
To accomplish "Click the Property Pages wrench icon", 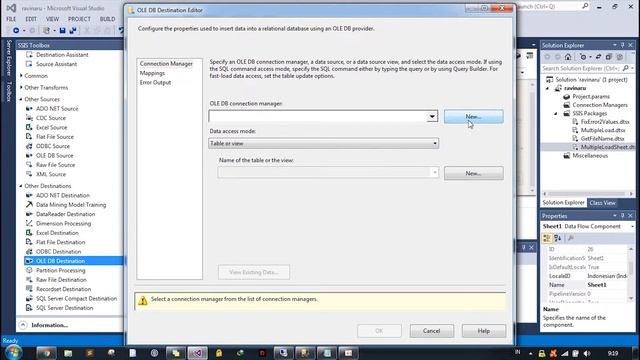I will tap(571, 238).
